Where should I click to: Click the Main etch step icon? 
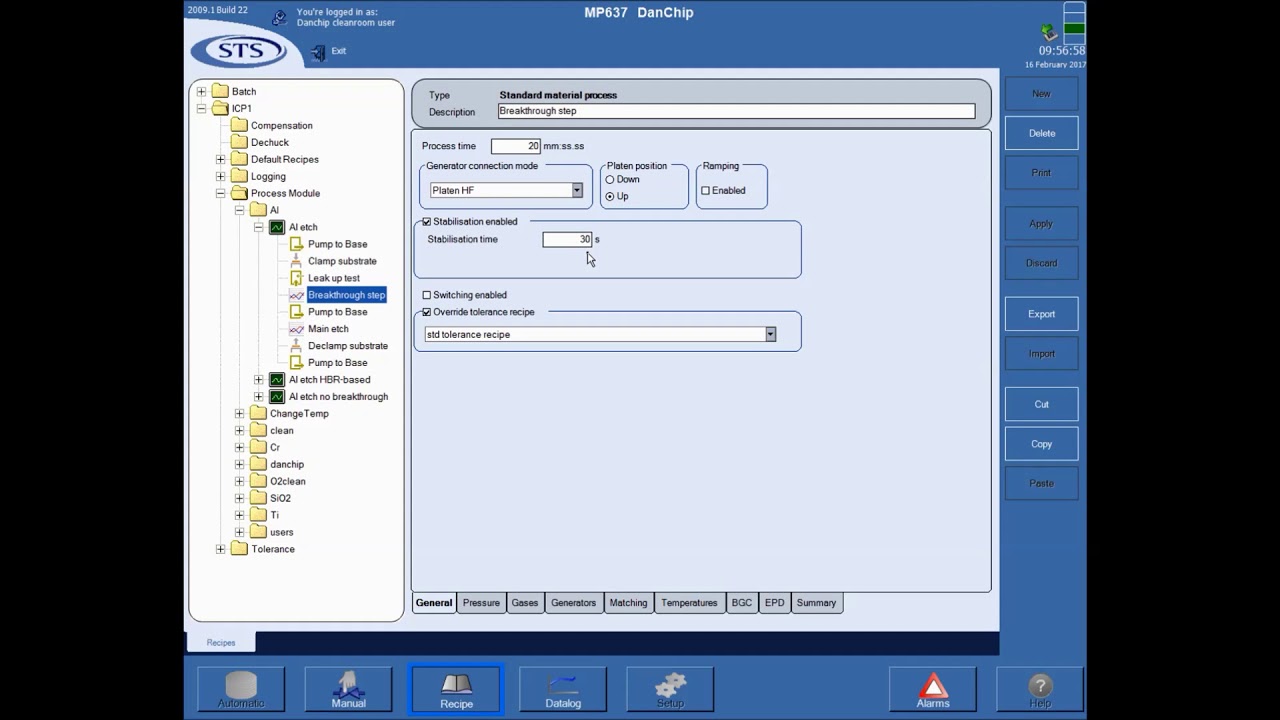coord(296,329)
